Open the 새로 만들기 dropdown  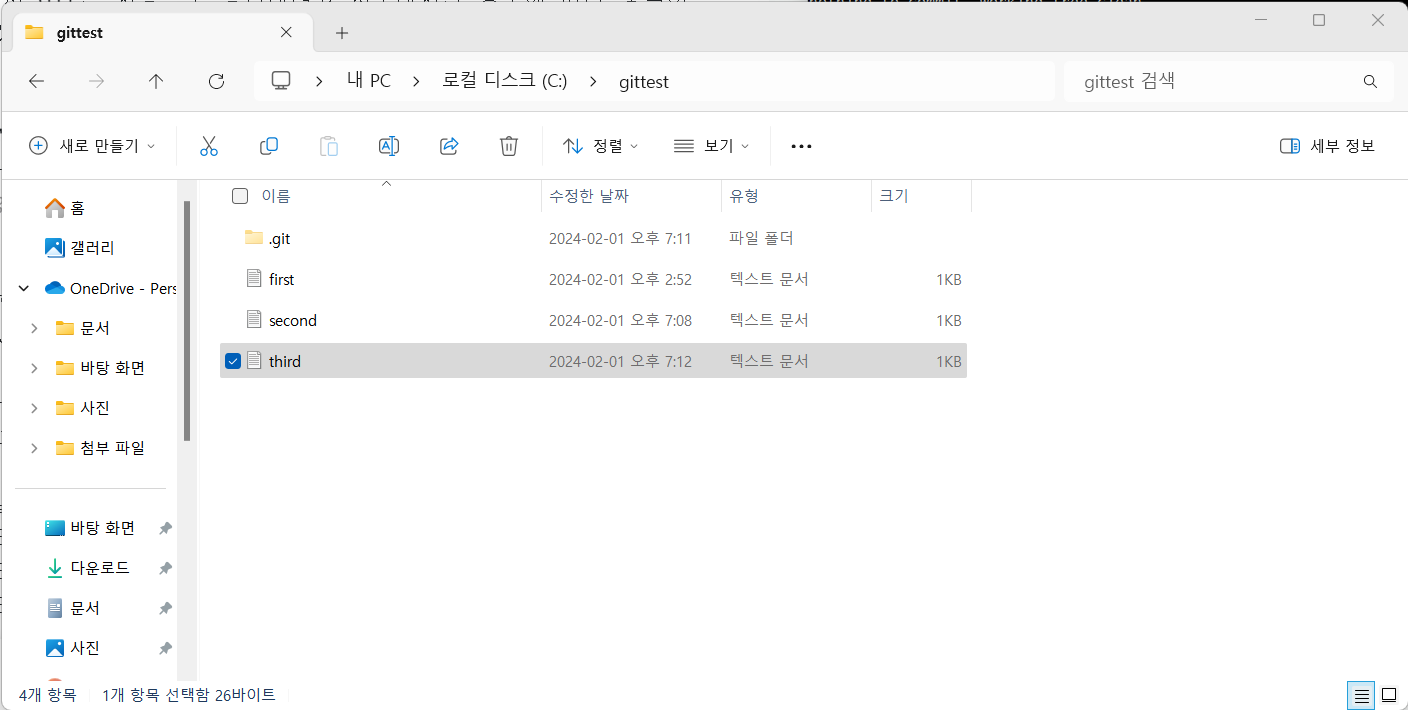(x=92, y=146)
